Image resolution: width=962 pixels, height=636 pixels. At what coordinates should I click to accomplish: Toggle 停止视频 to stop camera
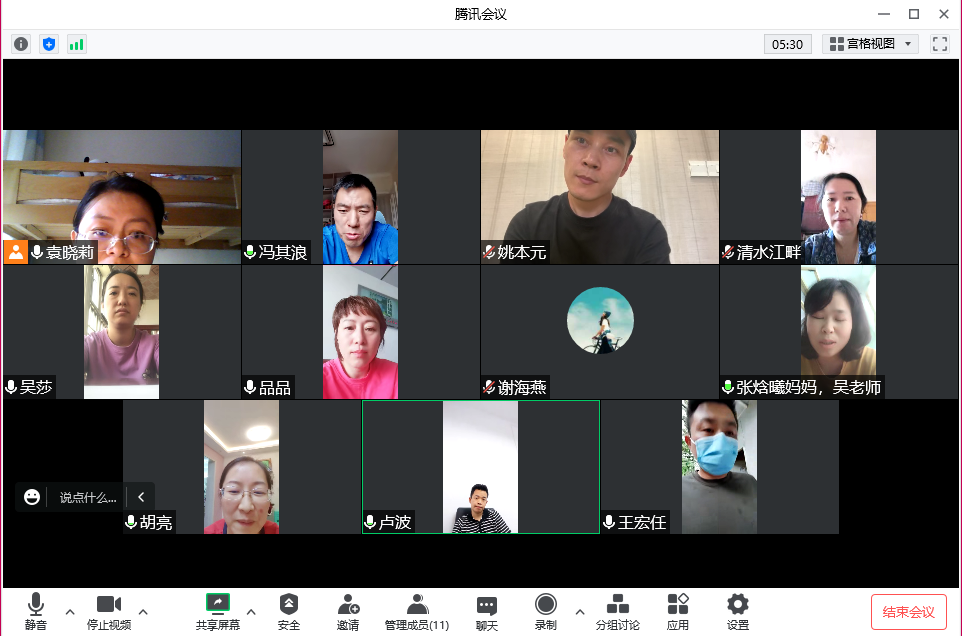(x=109, y=611)
